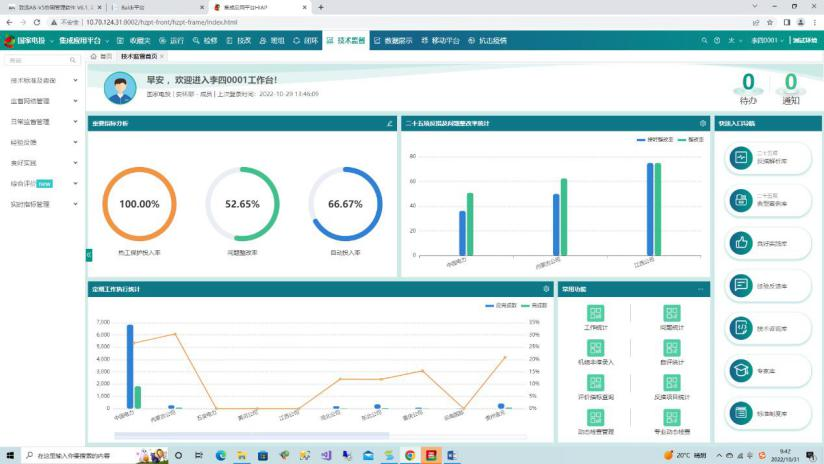Open settings gear on the 二十五项 statistics chart
This screenshot has height=464, width=824.
pos(703,123)
